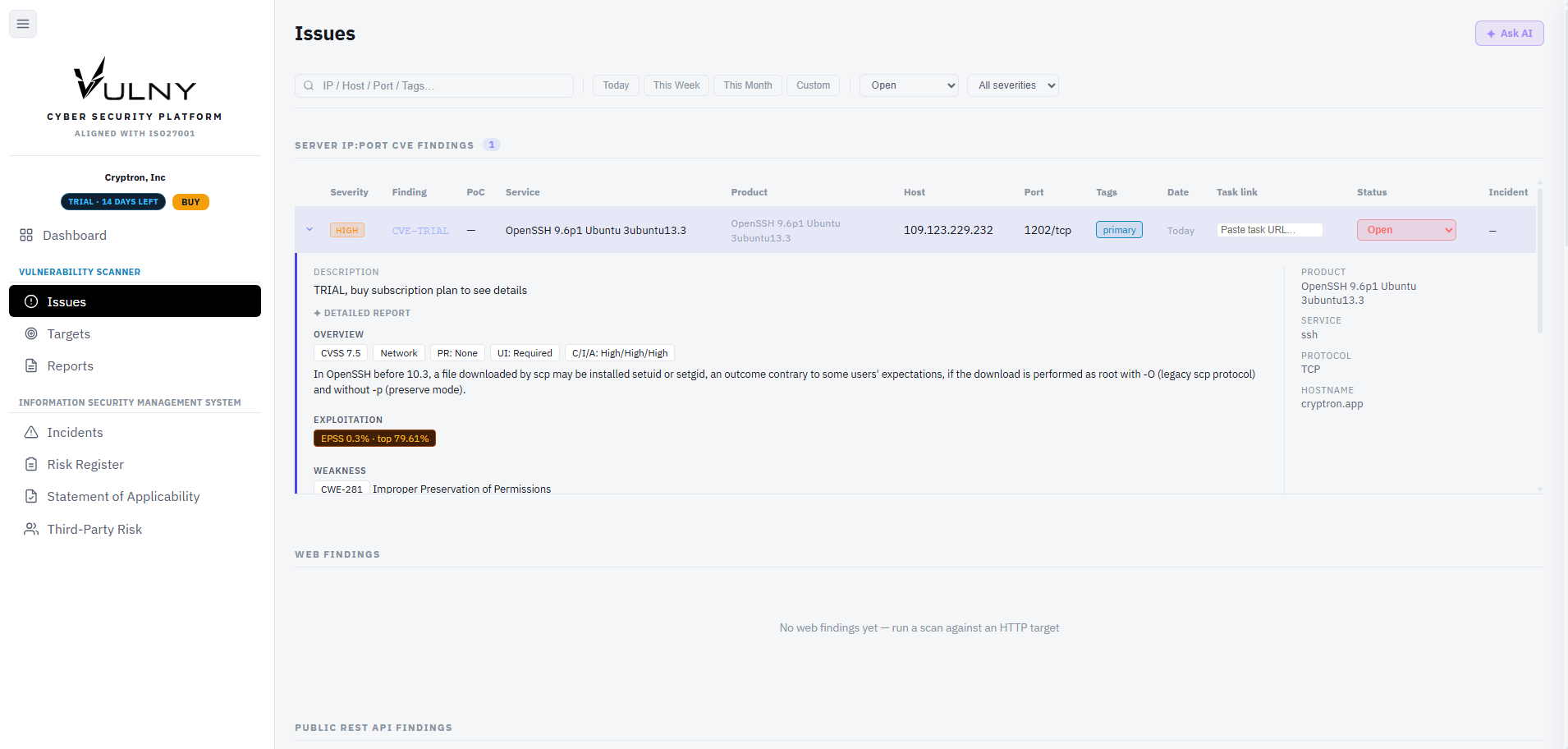Click the Status column header
Image resolution: width=1568 pixels, height=749 pixels.
[x=1372, y=192]
